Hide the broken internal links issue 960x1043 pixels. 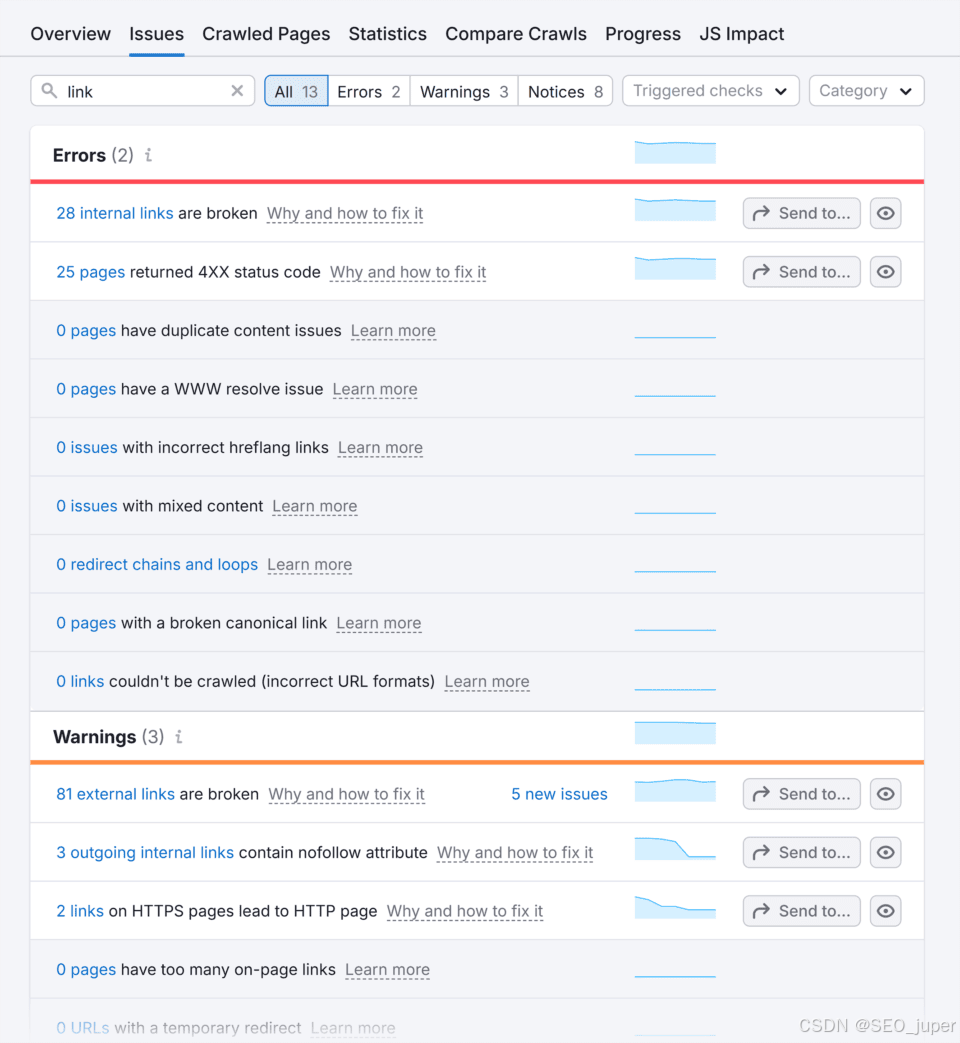tap(885, 214)
